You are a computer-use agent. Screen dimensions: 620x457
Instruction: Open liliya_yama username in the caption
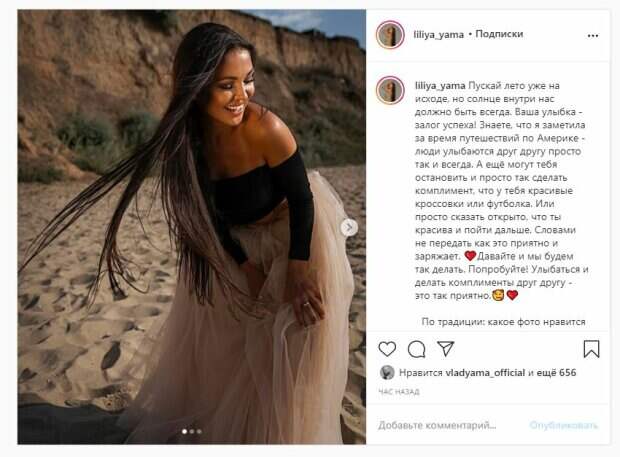click(x=440, y=86)
